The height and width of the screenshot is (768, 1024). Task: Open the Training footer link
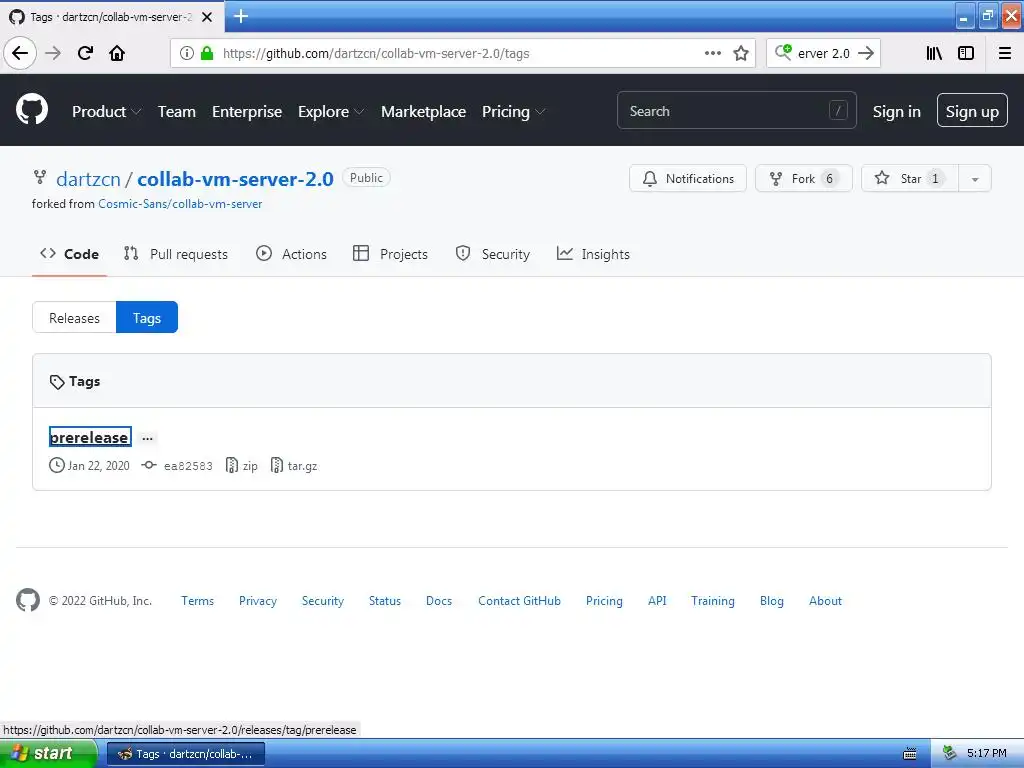click(x=712, y=601)
